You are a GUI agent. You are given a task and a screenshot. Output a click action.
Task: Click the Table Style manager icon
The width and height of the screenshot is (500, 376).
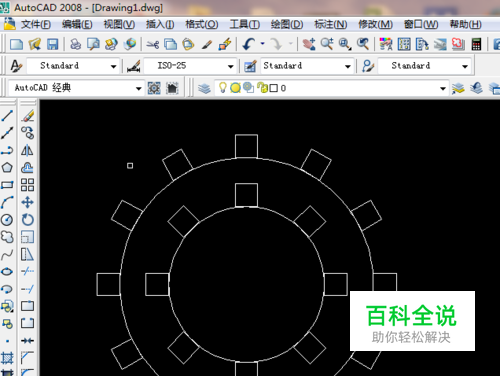click(x=250, y=66)
